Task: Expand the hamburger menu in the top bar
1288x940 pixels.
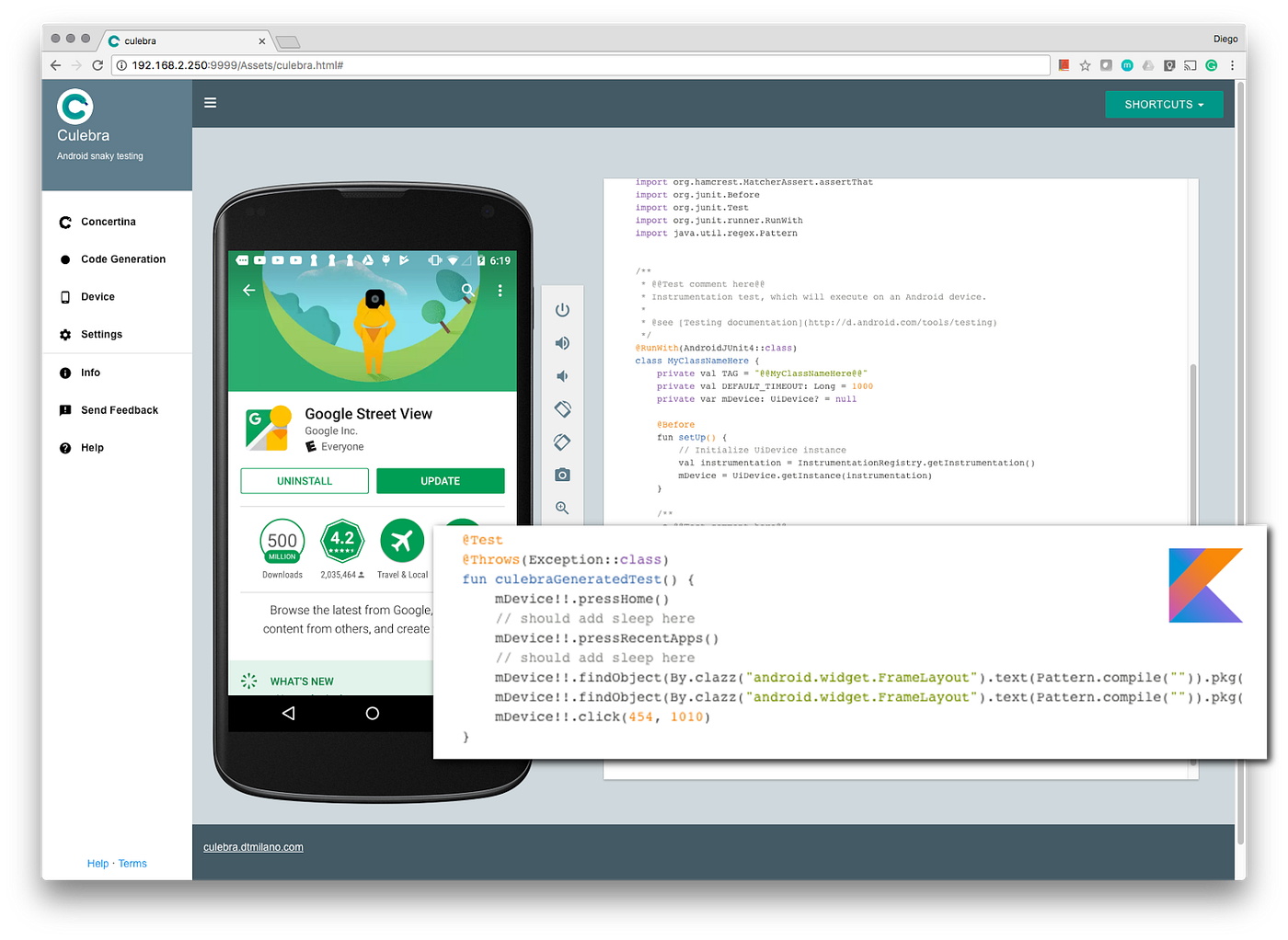Action: (210, 102)
